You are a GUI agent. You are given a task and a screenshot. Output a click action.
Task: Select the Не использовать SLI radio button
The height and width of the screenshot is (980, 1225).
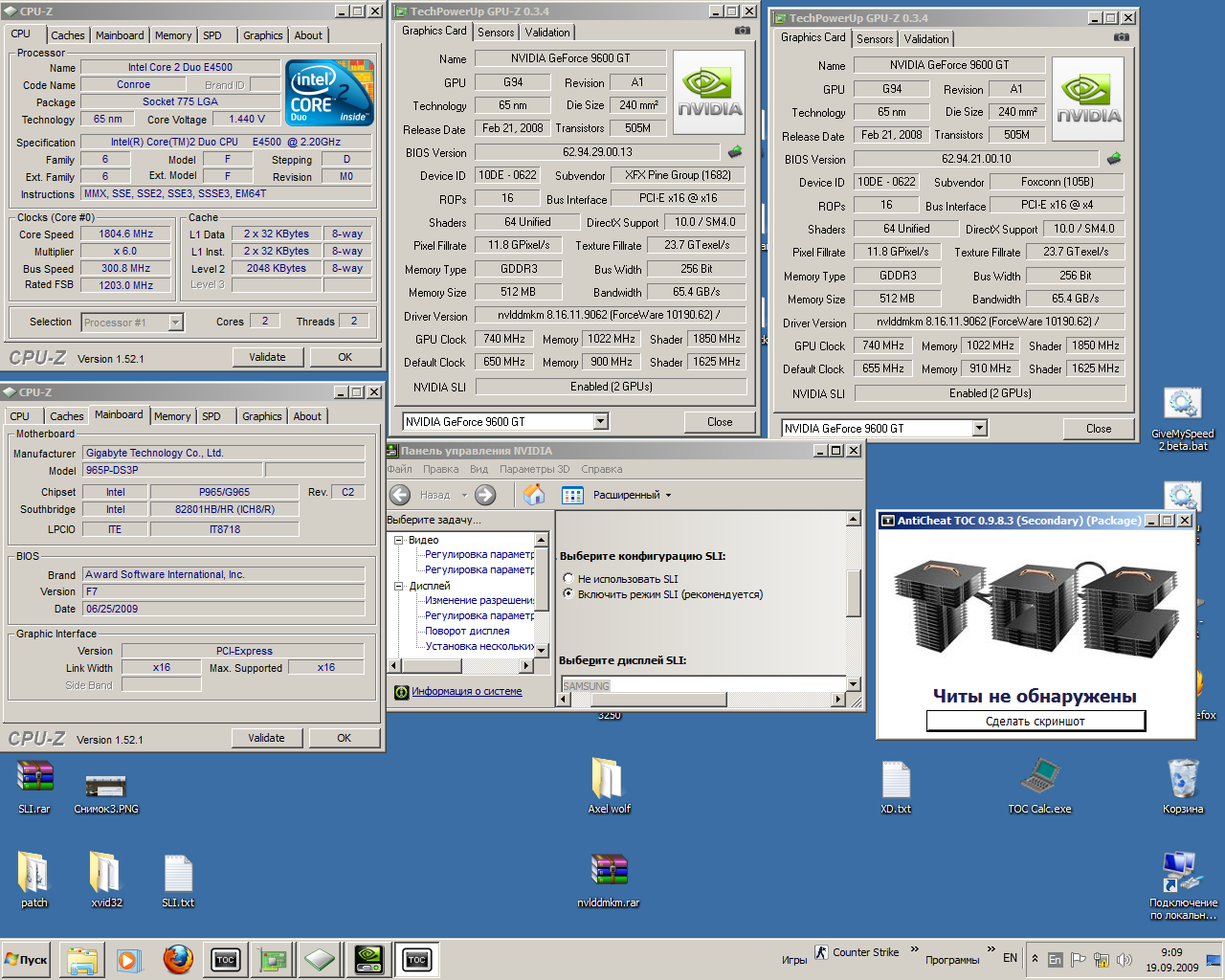[x=568, y=578]
